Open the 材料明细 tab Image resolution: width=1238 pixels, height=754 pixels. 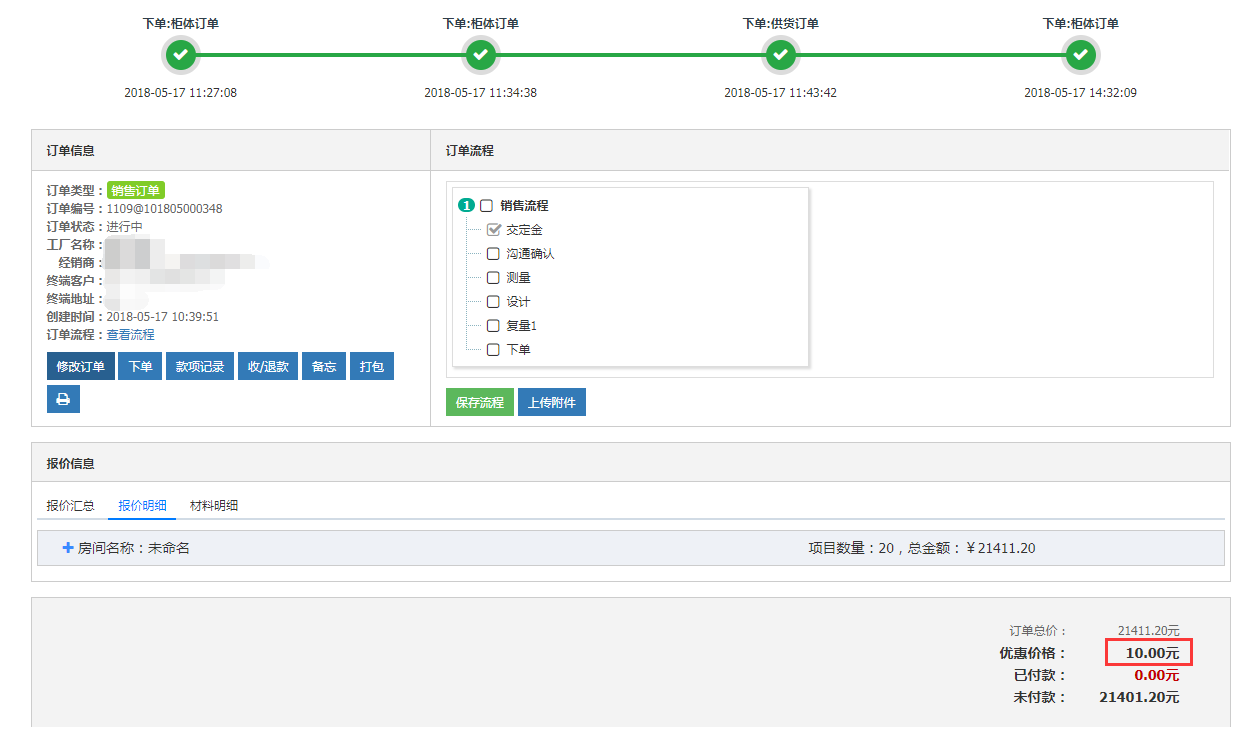click(x=214, y=506)
